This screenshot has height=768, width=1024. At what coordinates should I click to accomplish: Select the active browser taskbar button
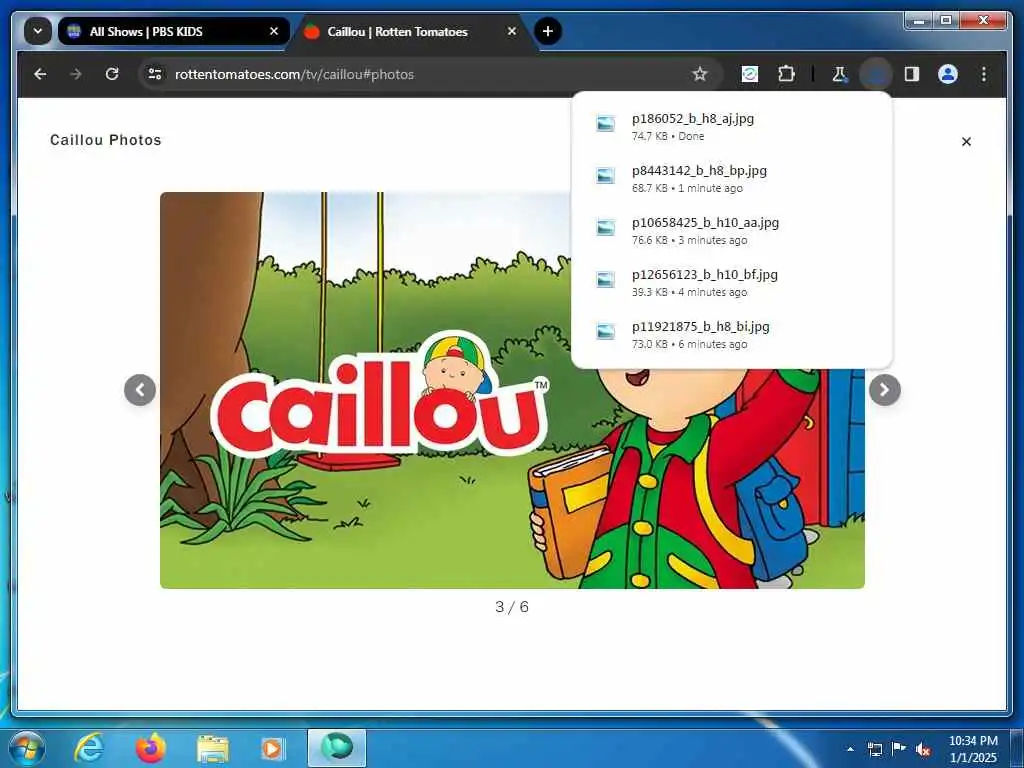(x=337, y=748)
